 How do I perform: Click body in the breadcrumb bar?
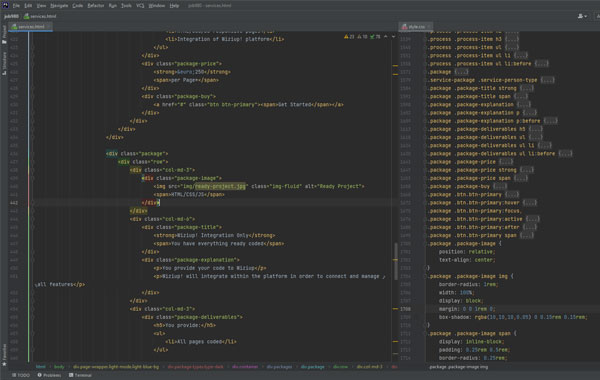(x=59, y=367)
